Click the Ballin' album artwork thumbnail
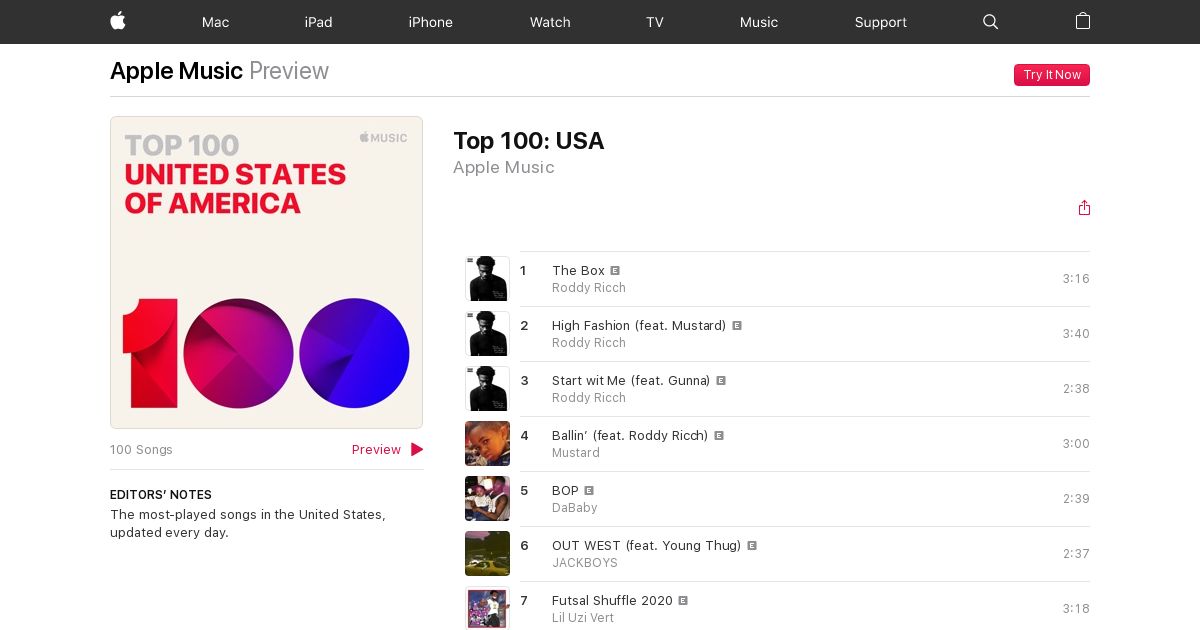Viewport: 1200px width, 630px height. click(x=487, y=444)
